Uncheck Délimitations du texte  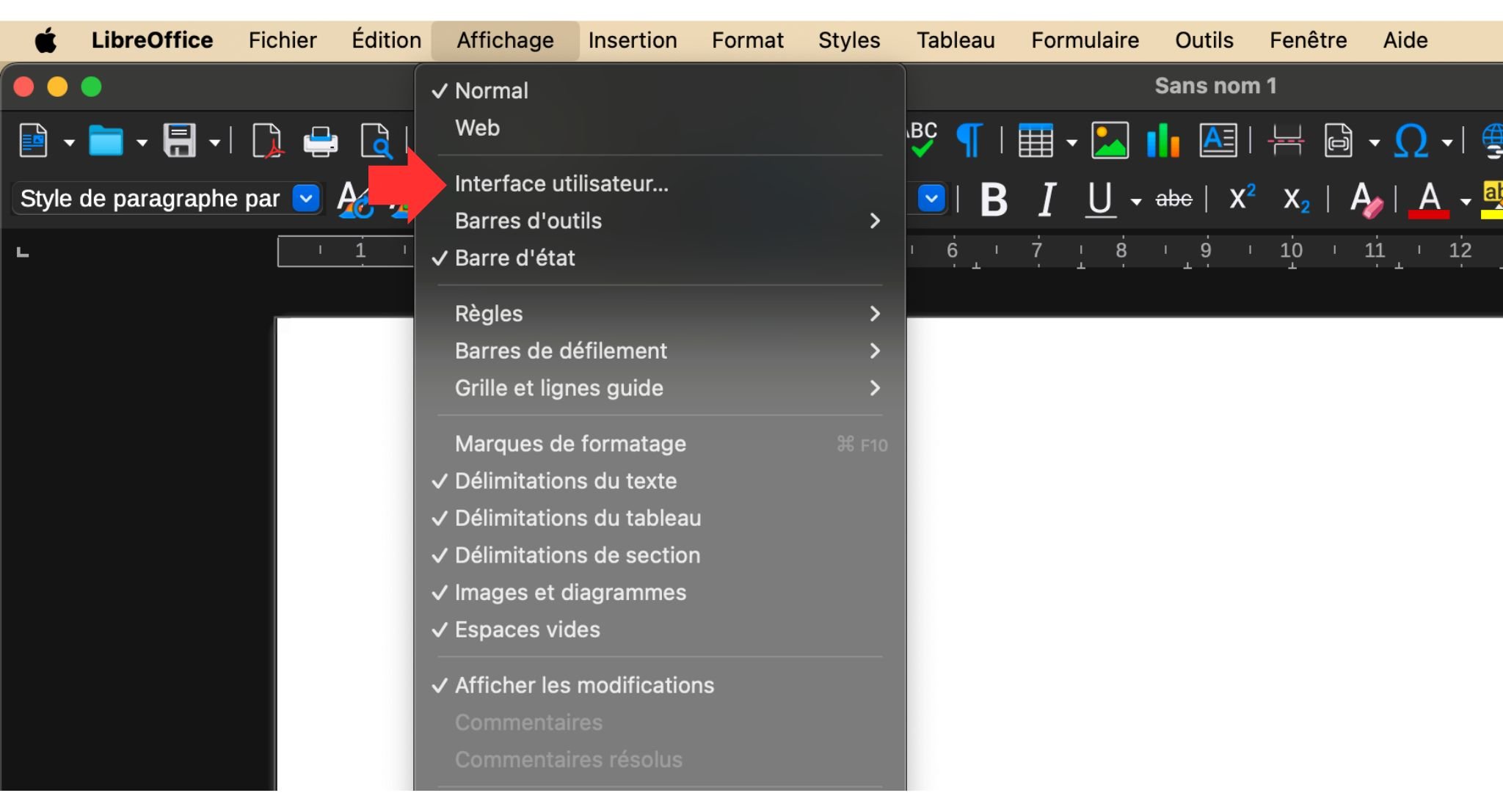coord(565,481)
